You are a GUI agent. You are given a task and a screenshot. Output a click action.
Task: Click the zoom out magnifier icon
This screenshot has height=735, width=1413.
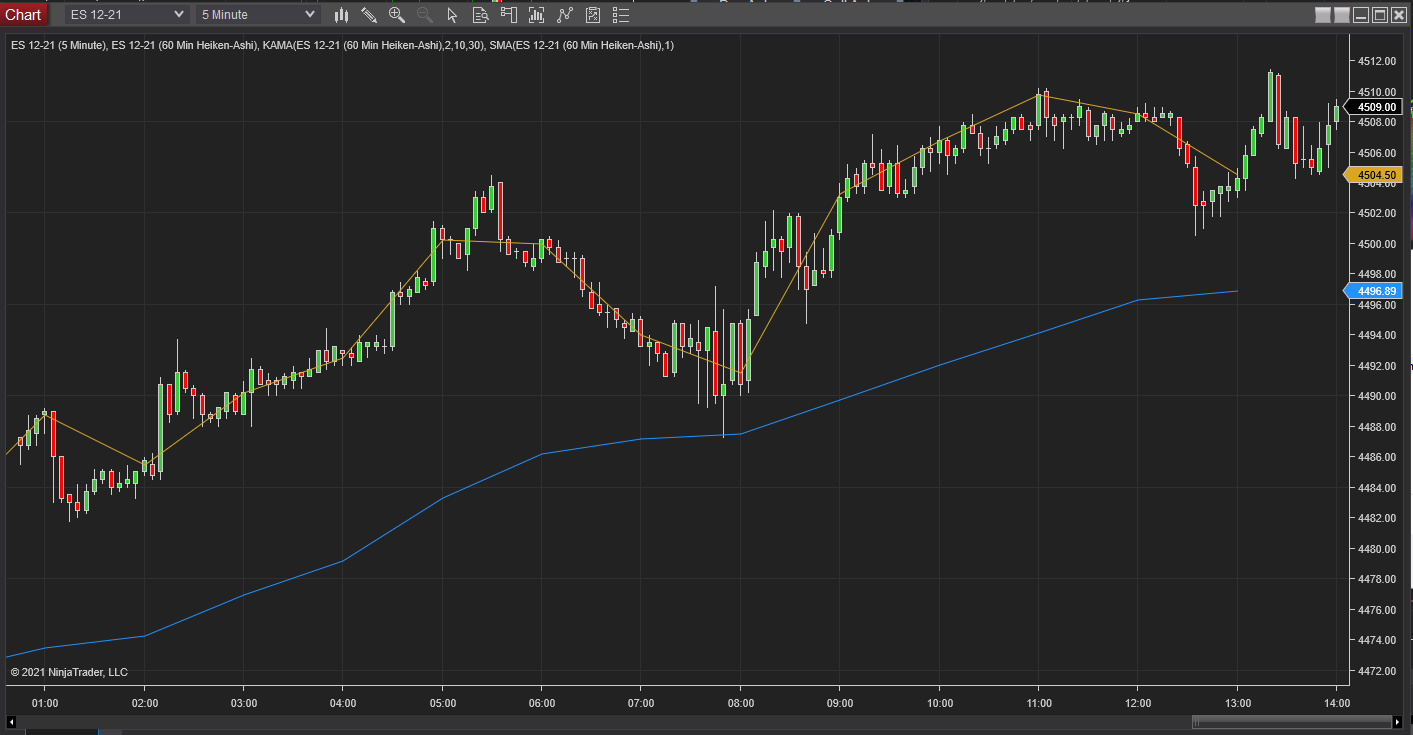point(425,15)
